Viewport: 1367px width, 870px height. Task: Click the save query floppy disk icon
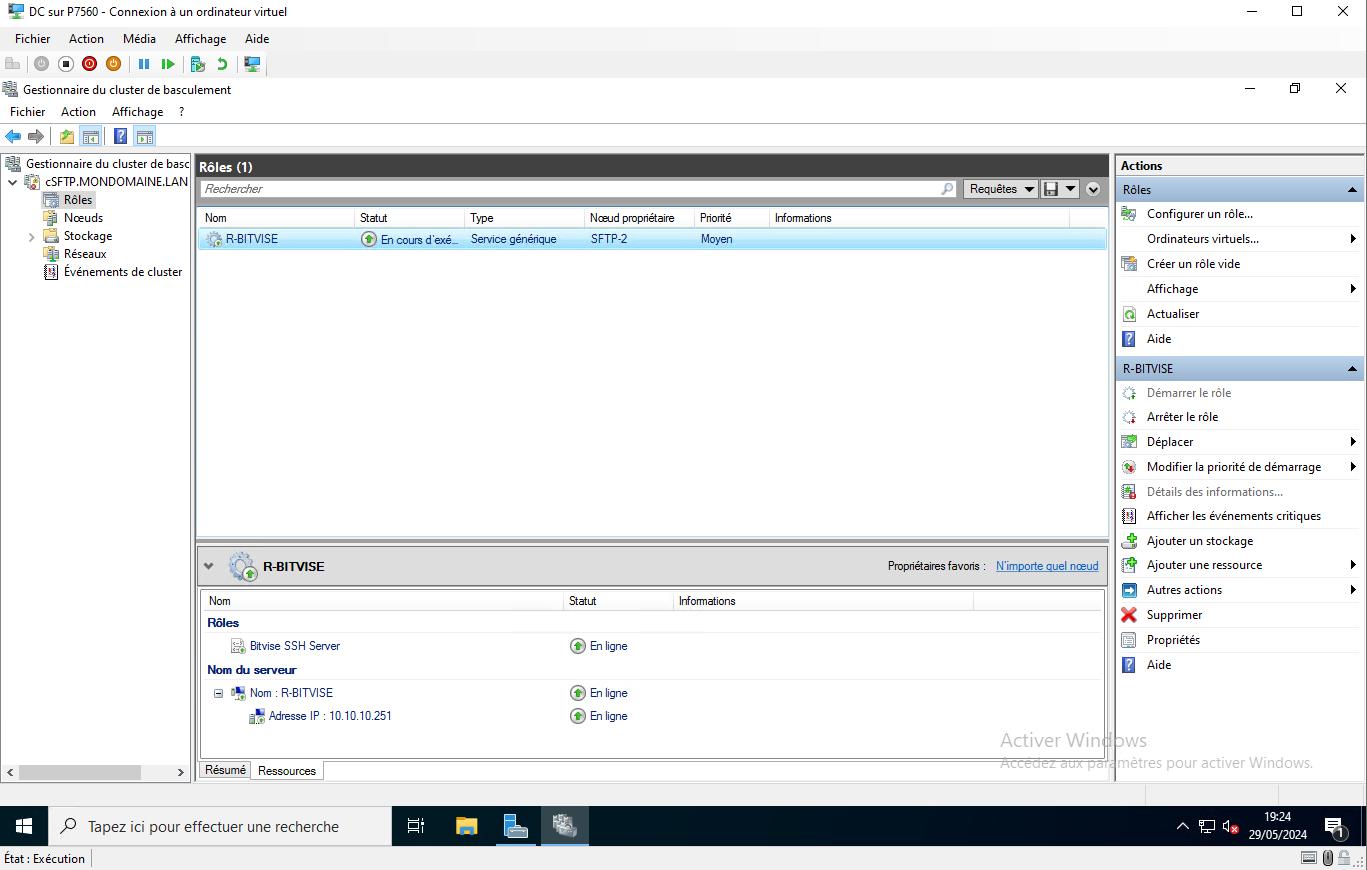[1051, 189]
